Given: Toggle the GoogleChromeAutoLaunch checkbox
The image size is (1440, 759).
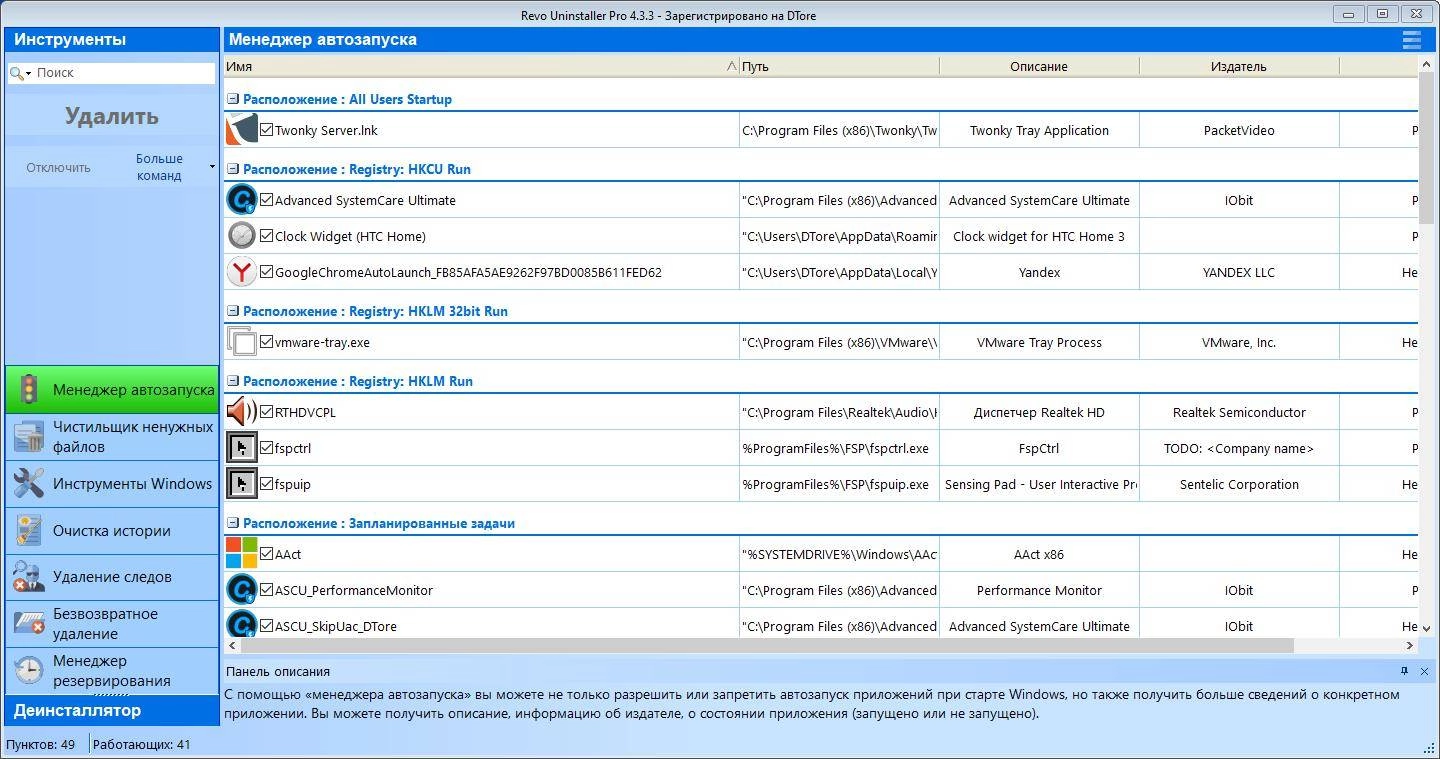Looking at the screenshot, I should tap(267, 272).
